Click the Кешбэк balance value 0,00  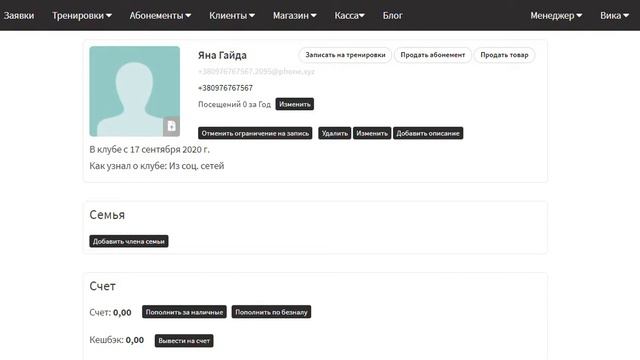pos(135,340)
